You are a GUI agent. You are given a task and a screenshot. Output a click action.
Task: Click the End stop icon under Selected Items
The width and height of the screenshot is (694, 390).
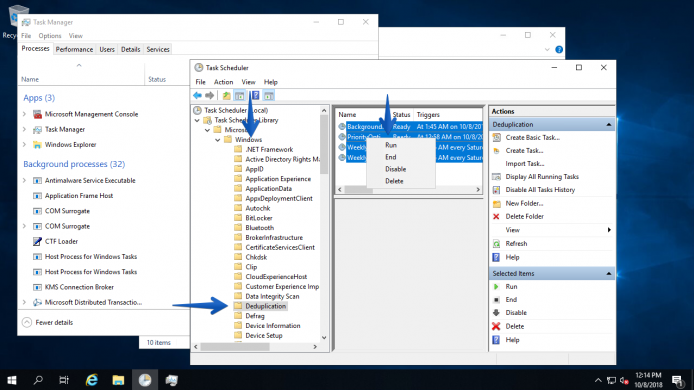point(496,300)
